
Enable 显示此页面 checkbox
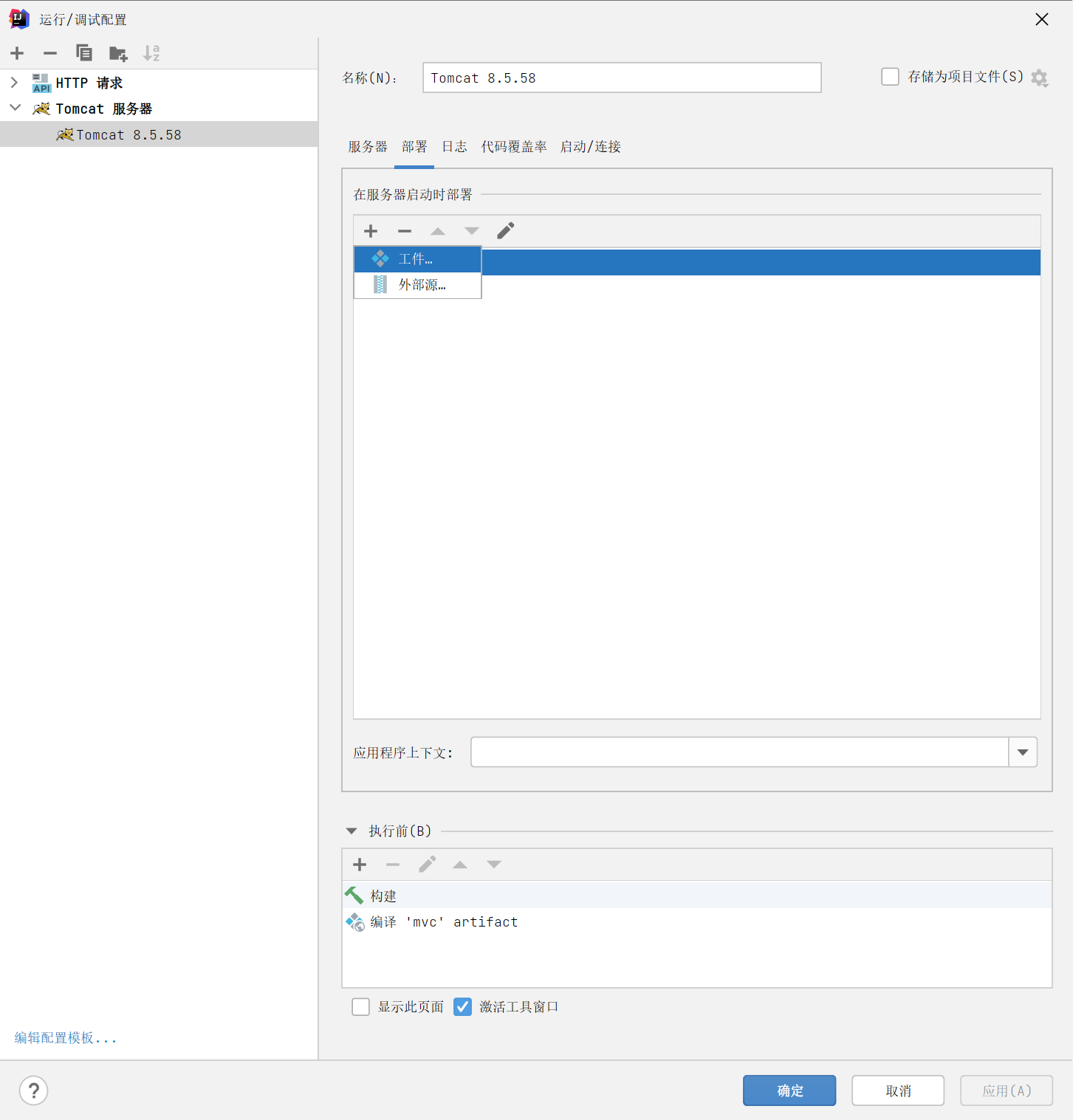[x=361, y=1007]
